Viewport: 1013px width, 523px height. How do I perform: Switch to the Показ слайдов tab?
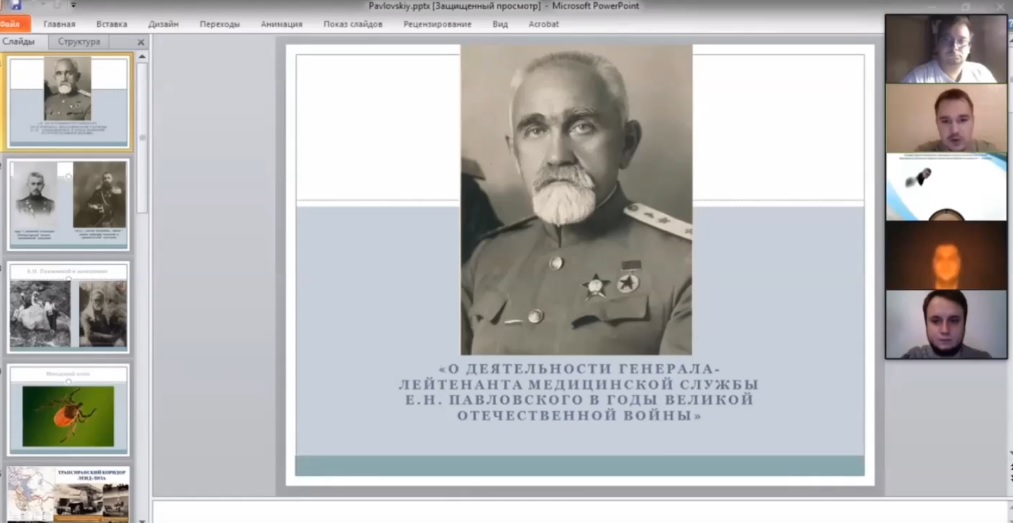tap(352, 24)
